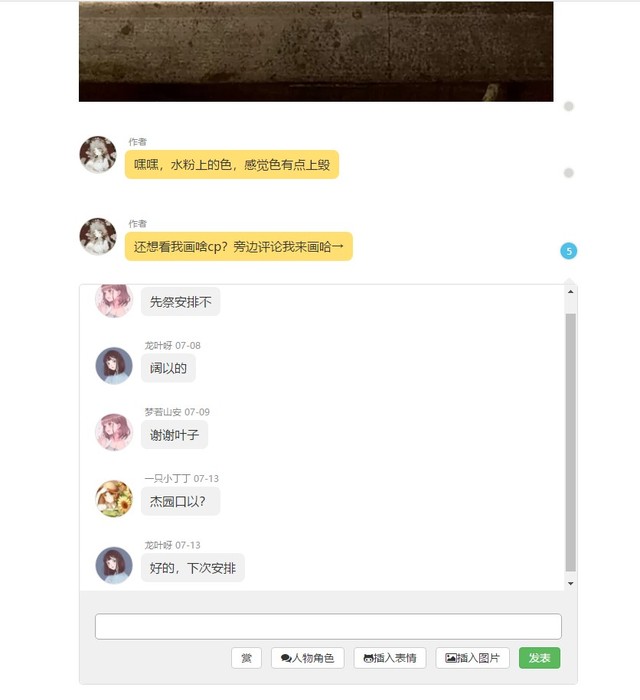The height and width of the screenshot is (700, 640).
Task: Click the username 一只小丁丁 07-13
Action: [x=181, y=479]
